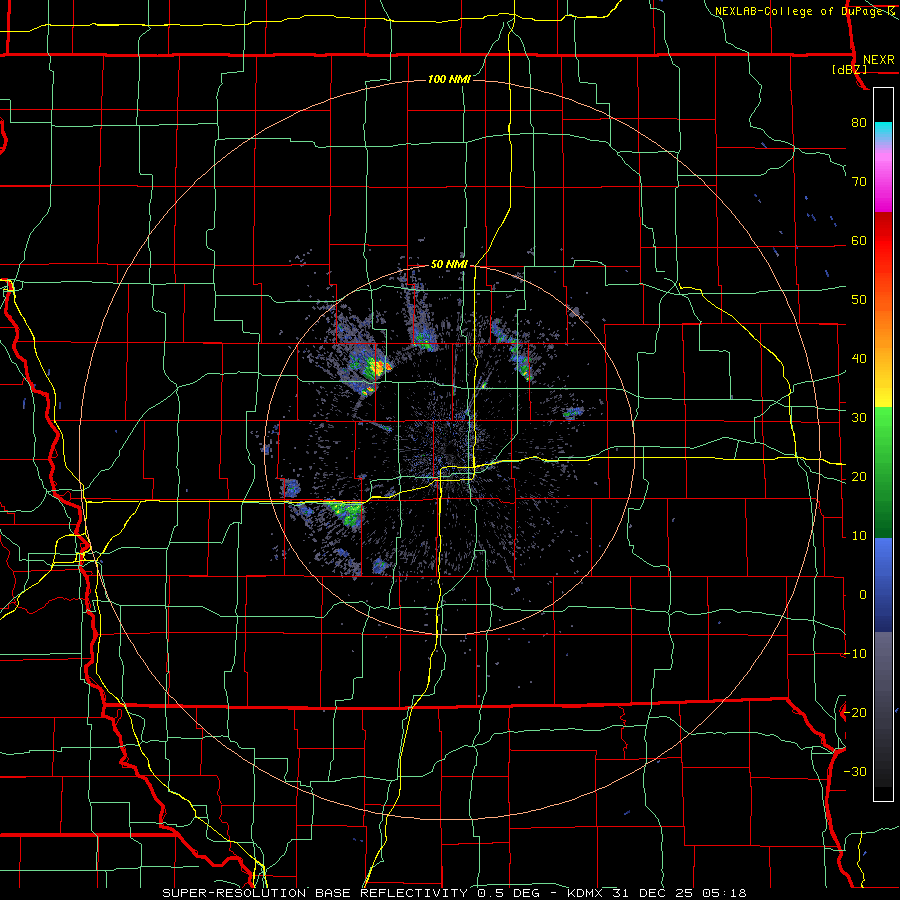Select the 20 value on the dBZ scale
This screenshot has width=900, height=900.
click(x=859, y=477)
